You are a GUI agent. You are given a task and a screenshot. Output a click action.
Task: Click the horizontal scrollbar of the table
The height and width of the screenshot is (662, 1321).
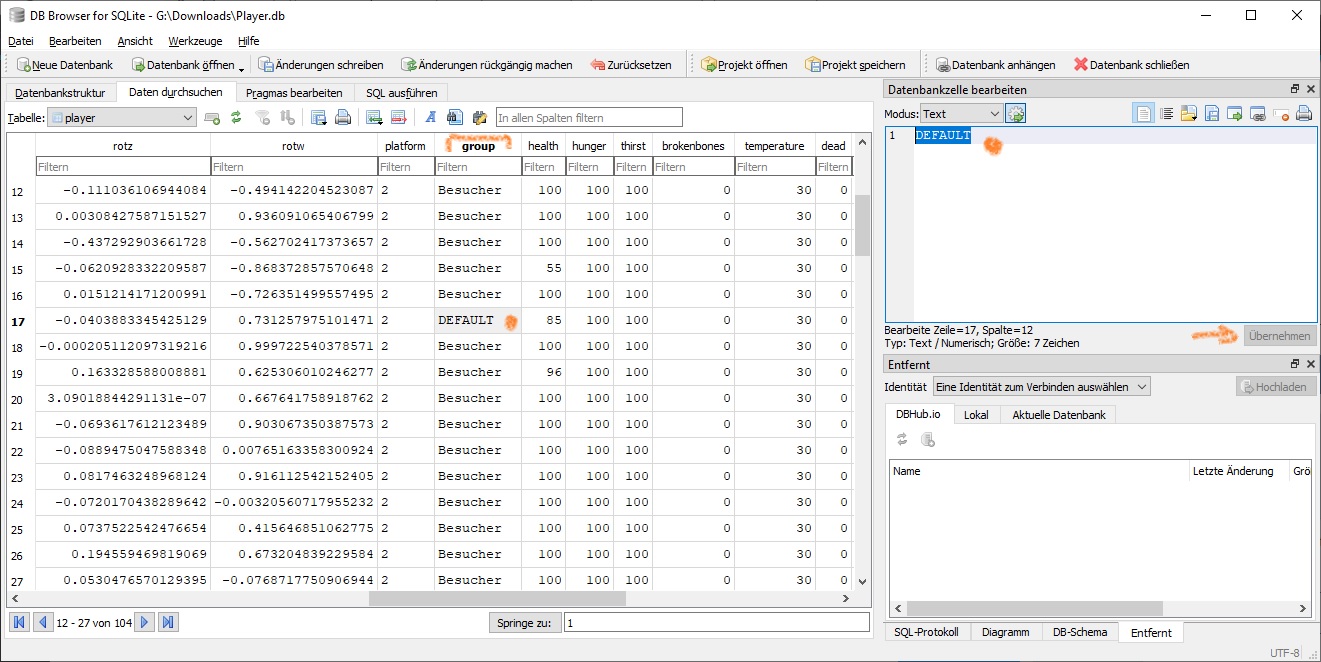pyautogui.click(x=496, y=599)
